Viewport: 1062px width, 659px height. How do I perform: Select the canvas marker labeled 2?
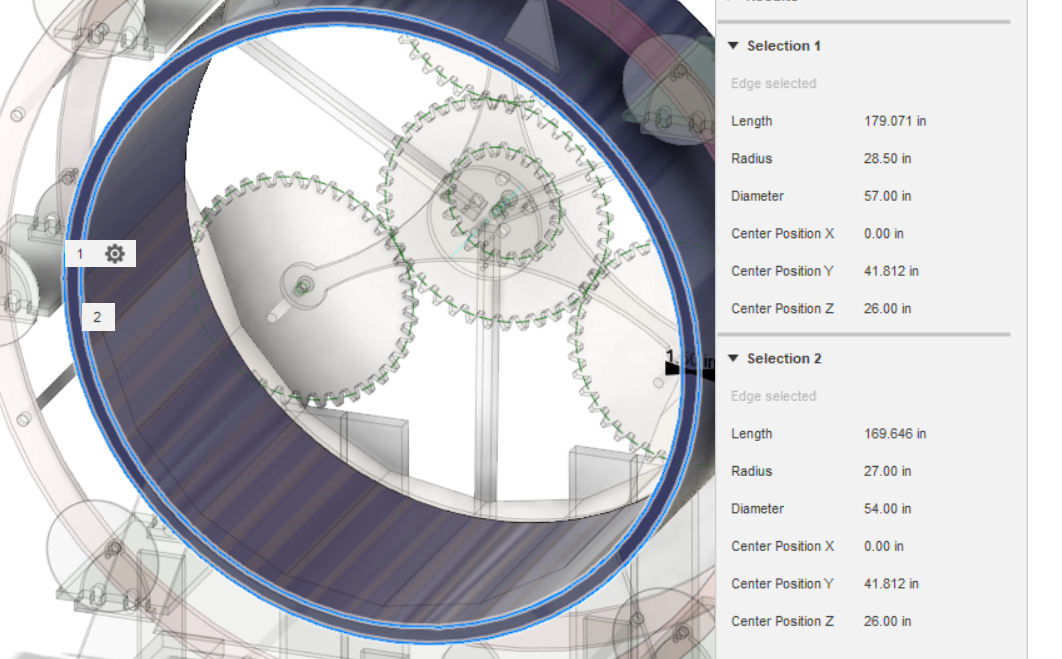click(98, 317)
